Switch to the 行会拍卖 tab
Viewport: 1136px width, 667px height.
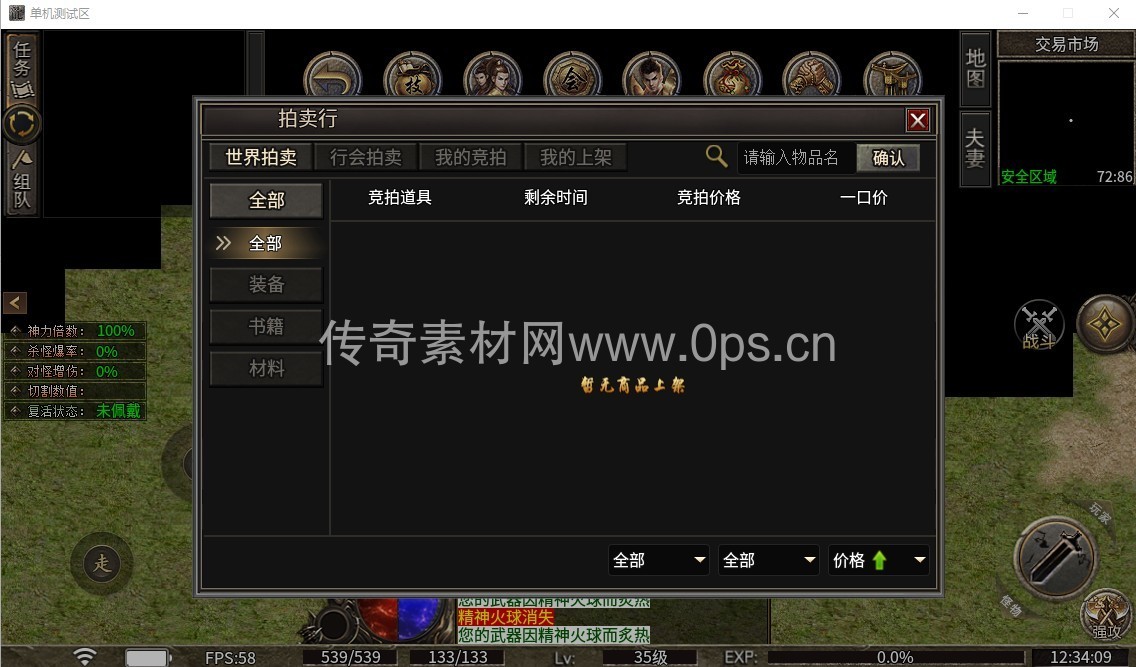point(366,157)
